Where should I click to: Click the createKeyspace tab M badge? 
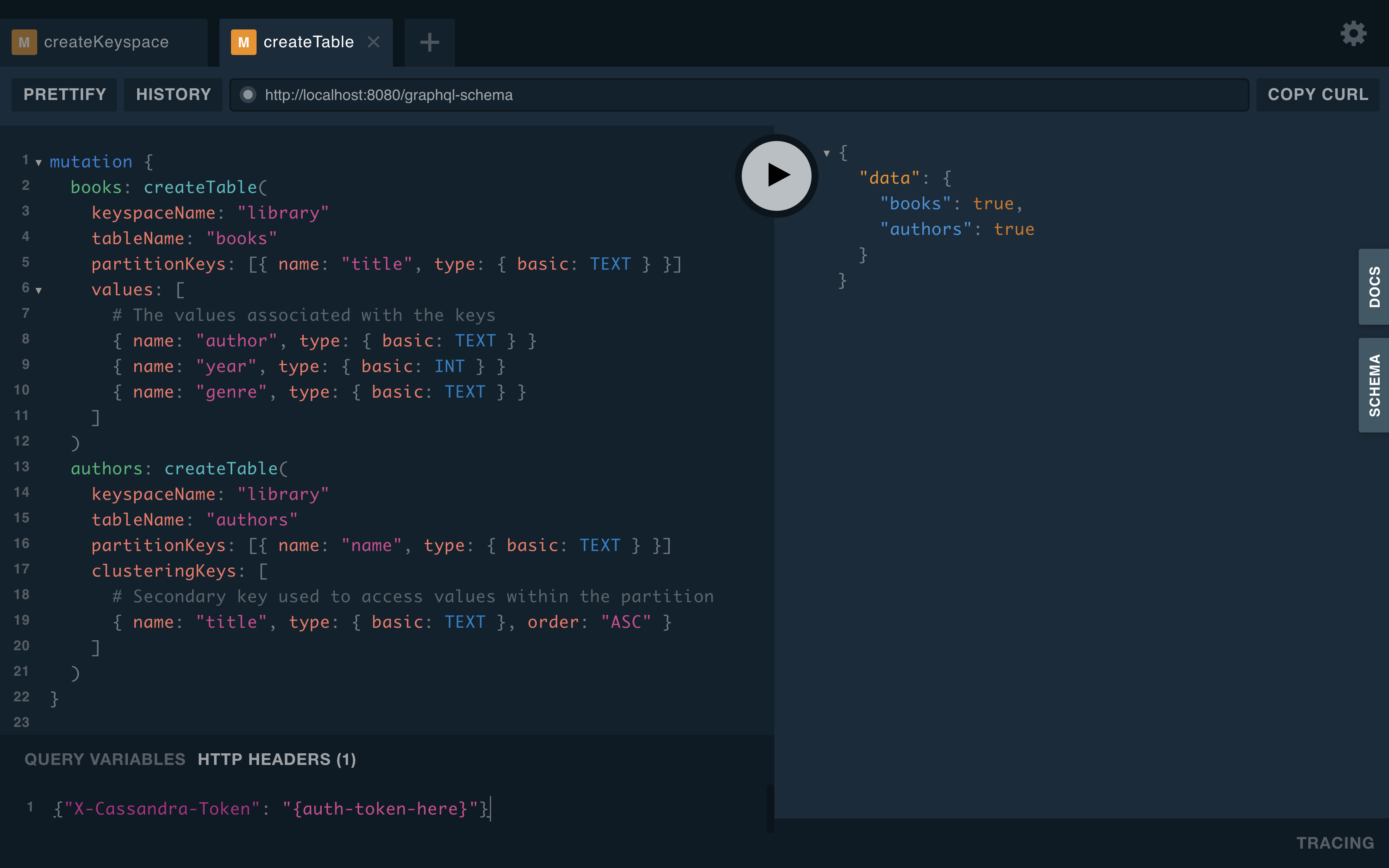point(24,43)
